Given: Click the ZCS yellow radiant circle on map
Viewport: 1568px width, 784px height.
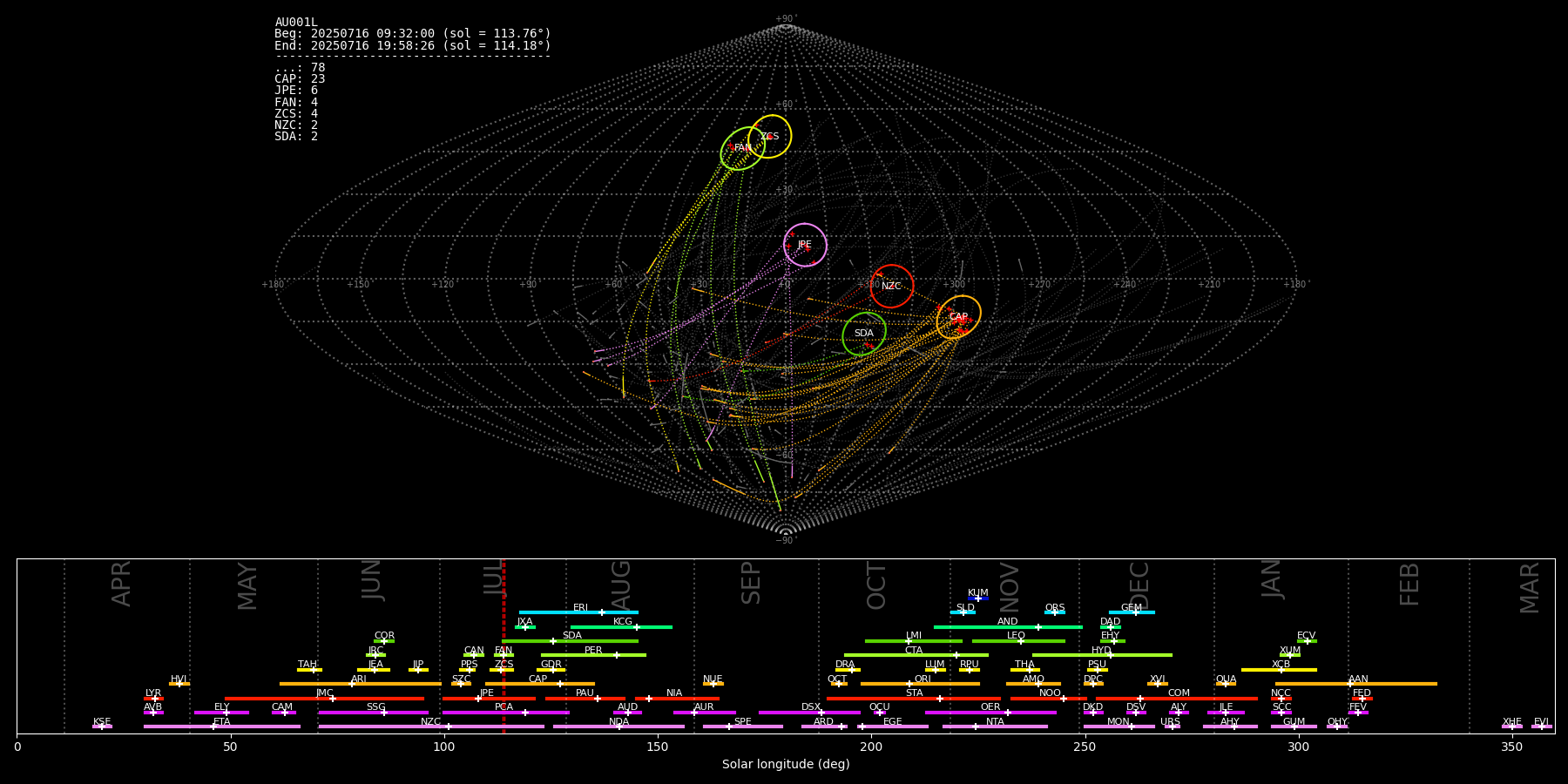Looking at the screenshot, I should pyautogui.click(x=770, y=136).
